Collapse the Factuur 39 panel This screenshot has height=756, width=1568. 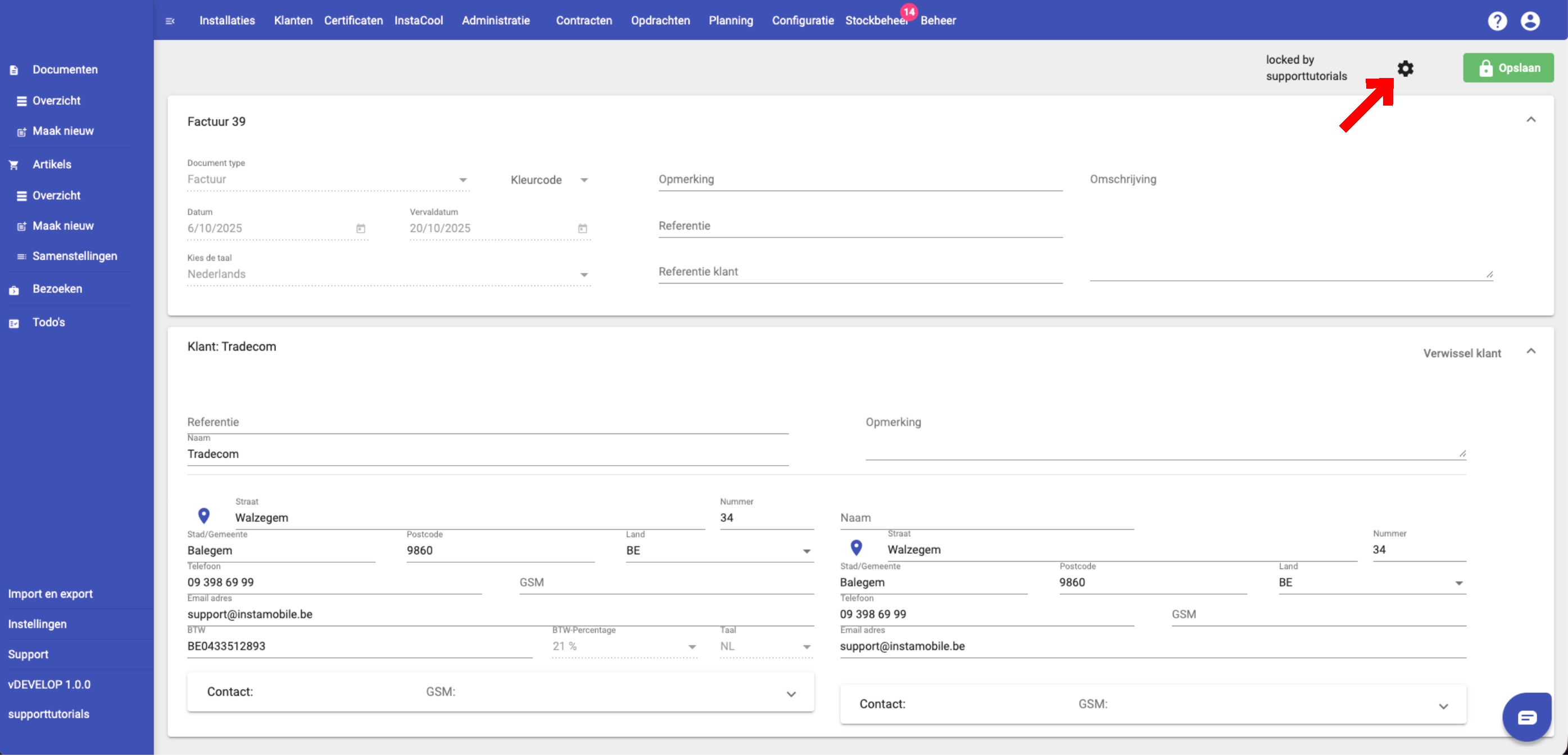(x=1530, y=120)
